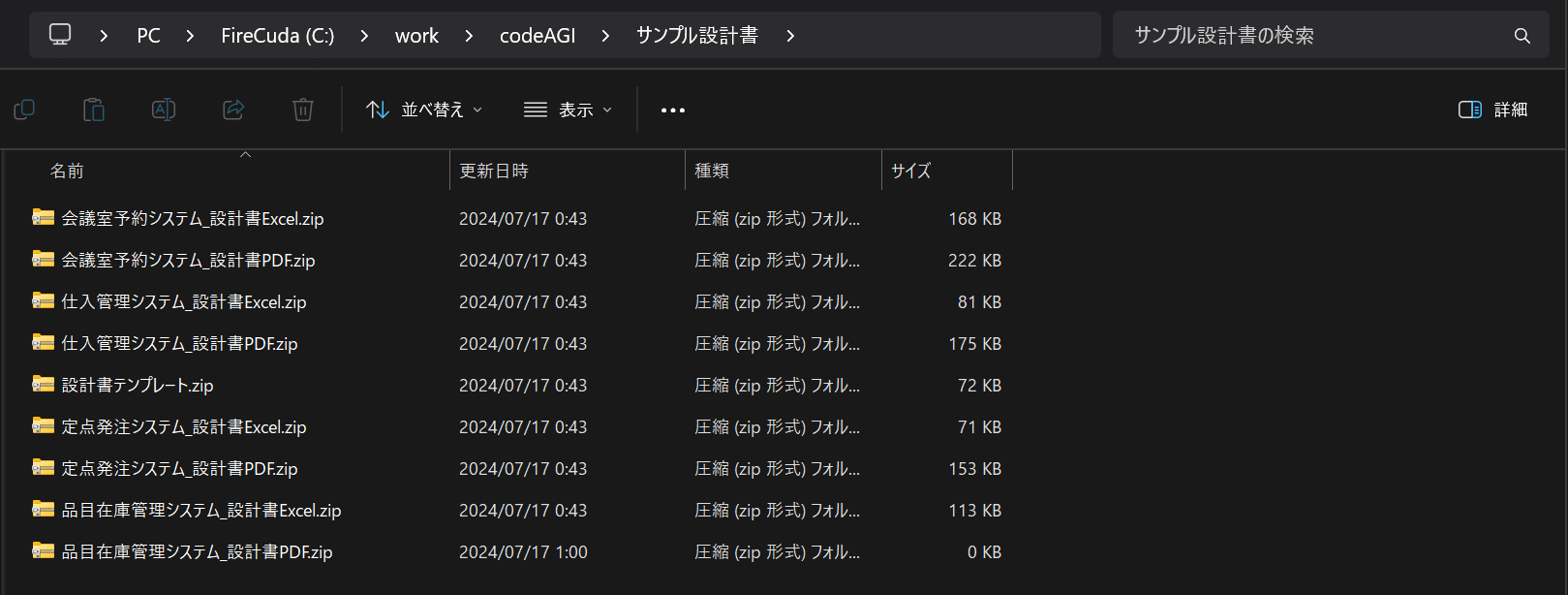Expand chevron after サンプル設計書 breadcrumb
This screenshot has width=1568, height=595.
point(790,36)
